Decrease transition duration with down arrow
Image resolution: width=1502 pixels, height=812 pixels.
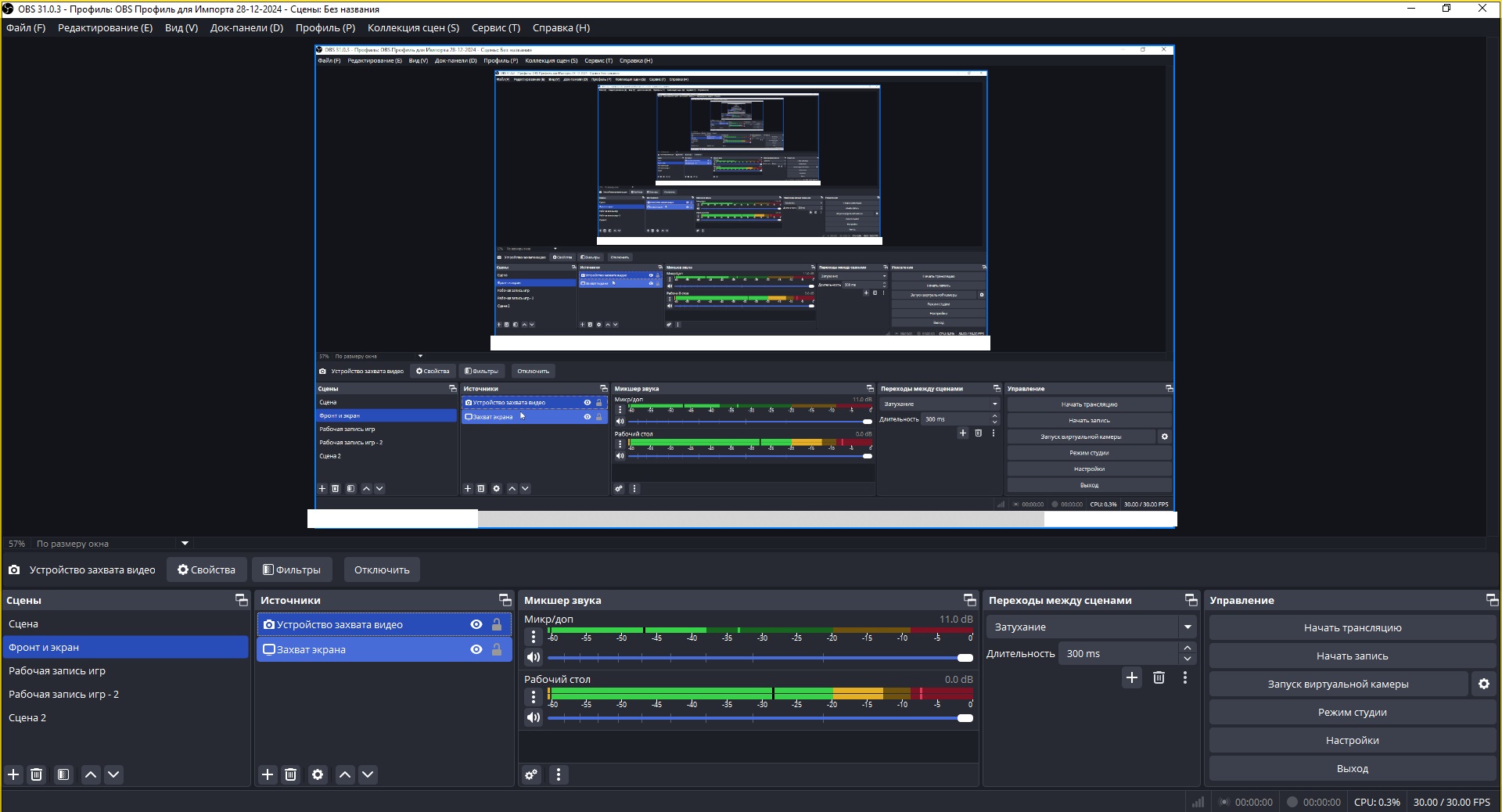pos(1188,659)
